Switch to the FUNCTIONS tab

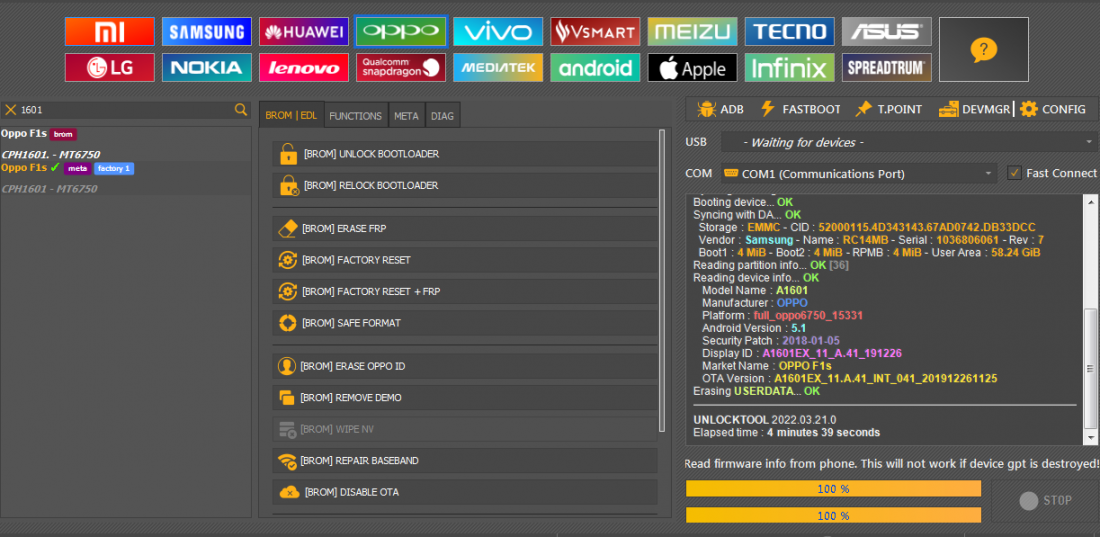pyautogui.click(x=356, y=116)
